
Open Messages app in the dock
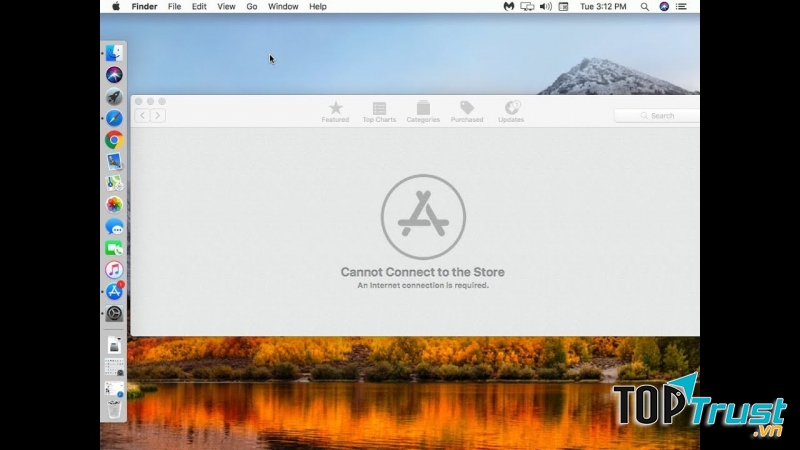coord(114,227)
